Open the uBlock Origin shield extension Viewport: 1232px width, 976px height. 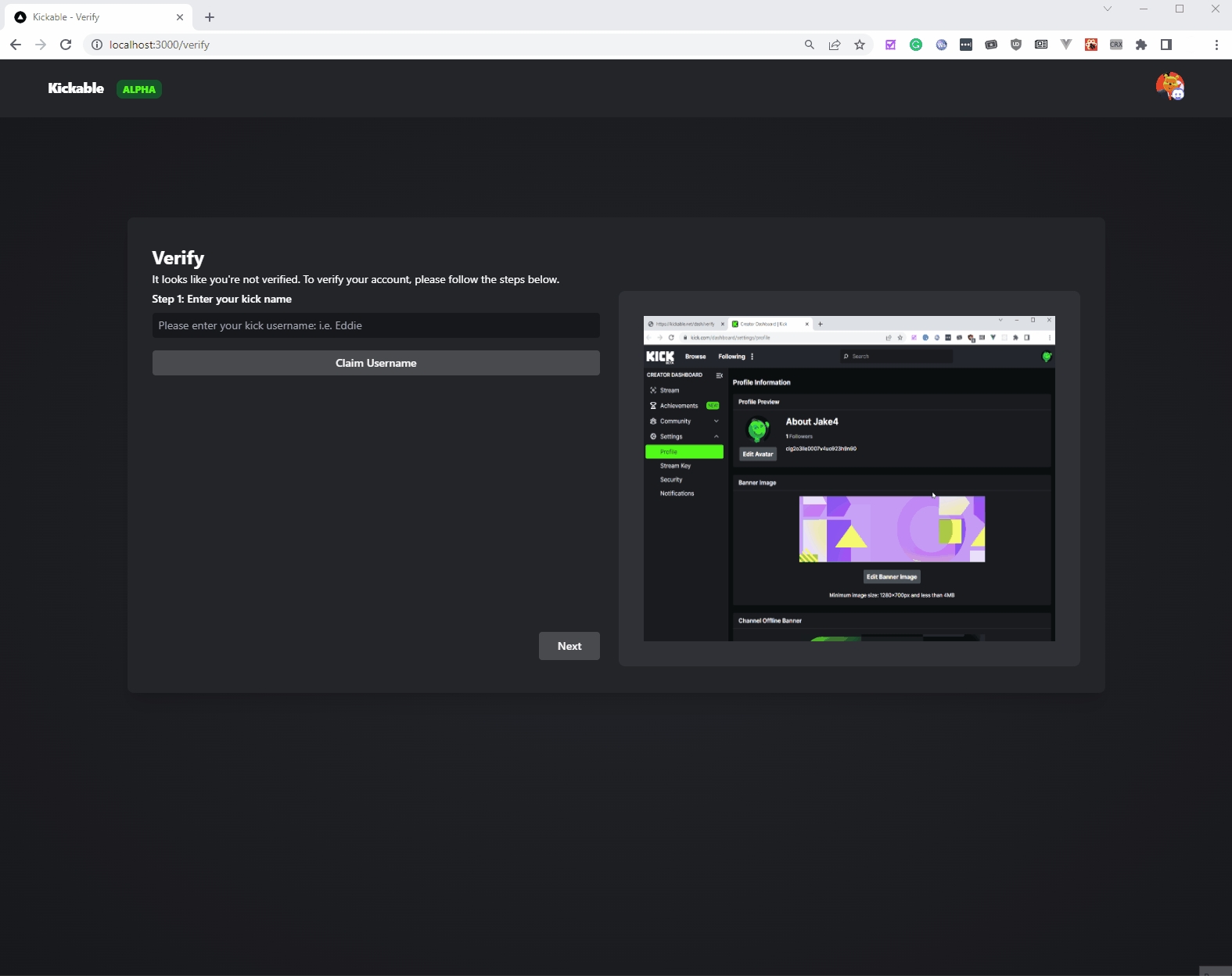[x=1016, y=45]
